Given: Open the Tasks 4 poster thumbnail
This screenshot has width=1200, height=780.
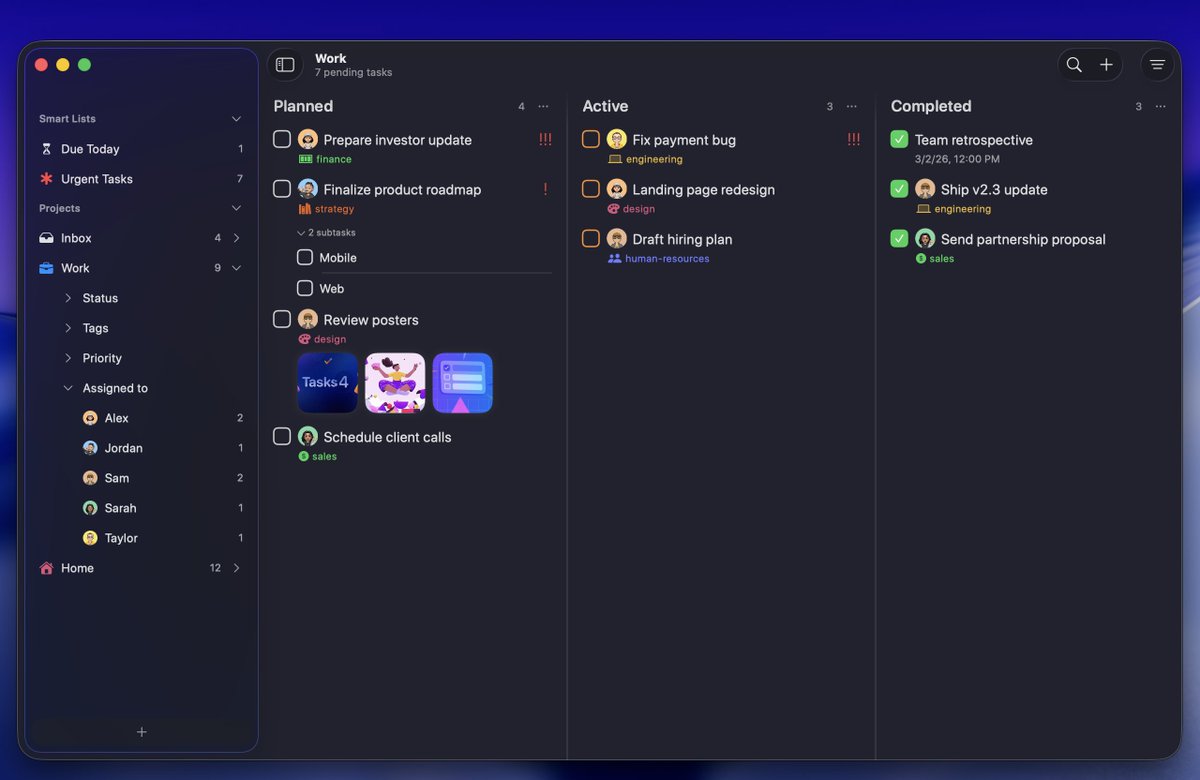Looking at the screenshot, I should pos(327,383).
